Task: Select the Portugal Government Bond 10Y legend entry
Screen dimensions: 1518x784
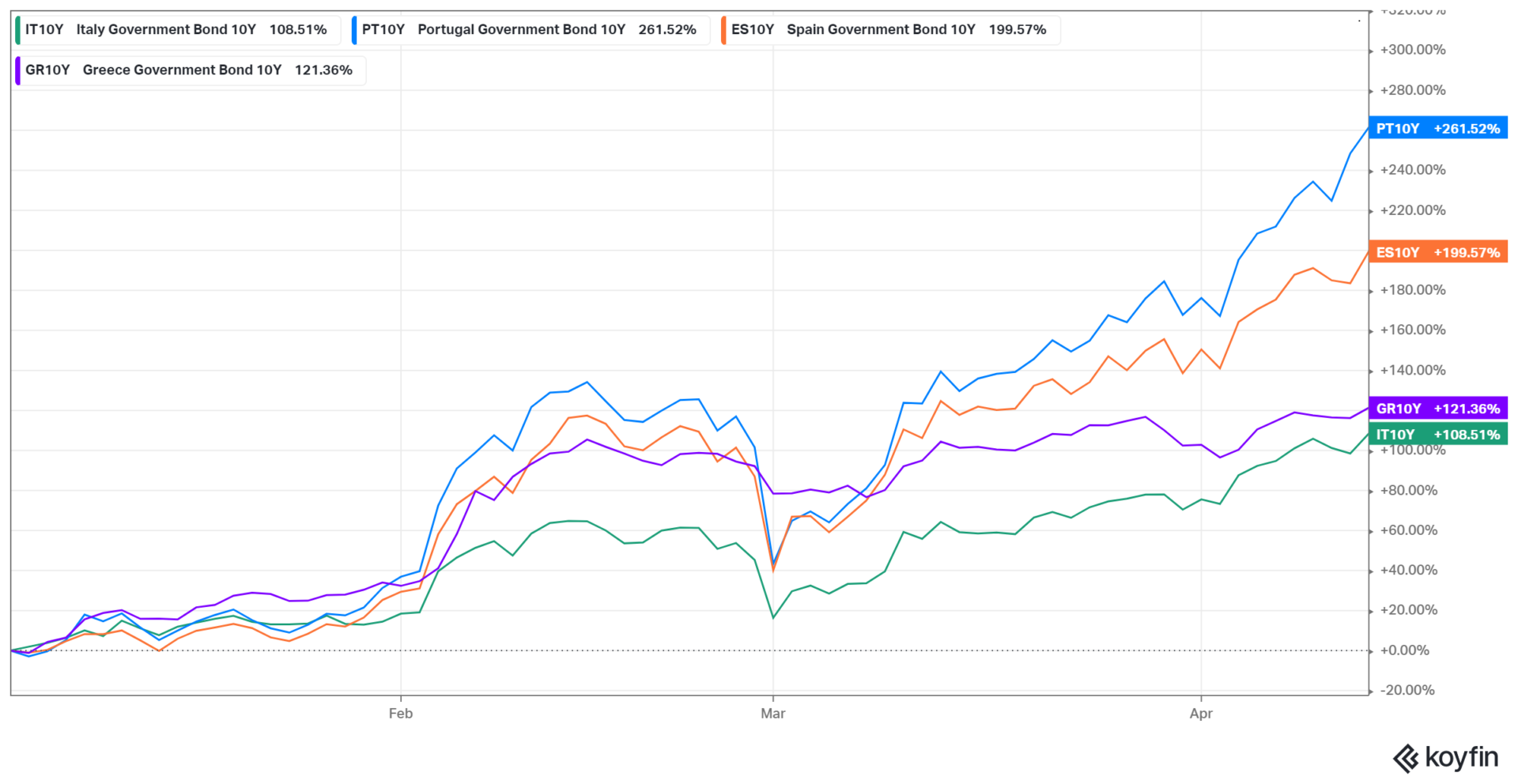Action: pos(521,30)
